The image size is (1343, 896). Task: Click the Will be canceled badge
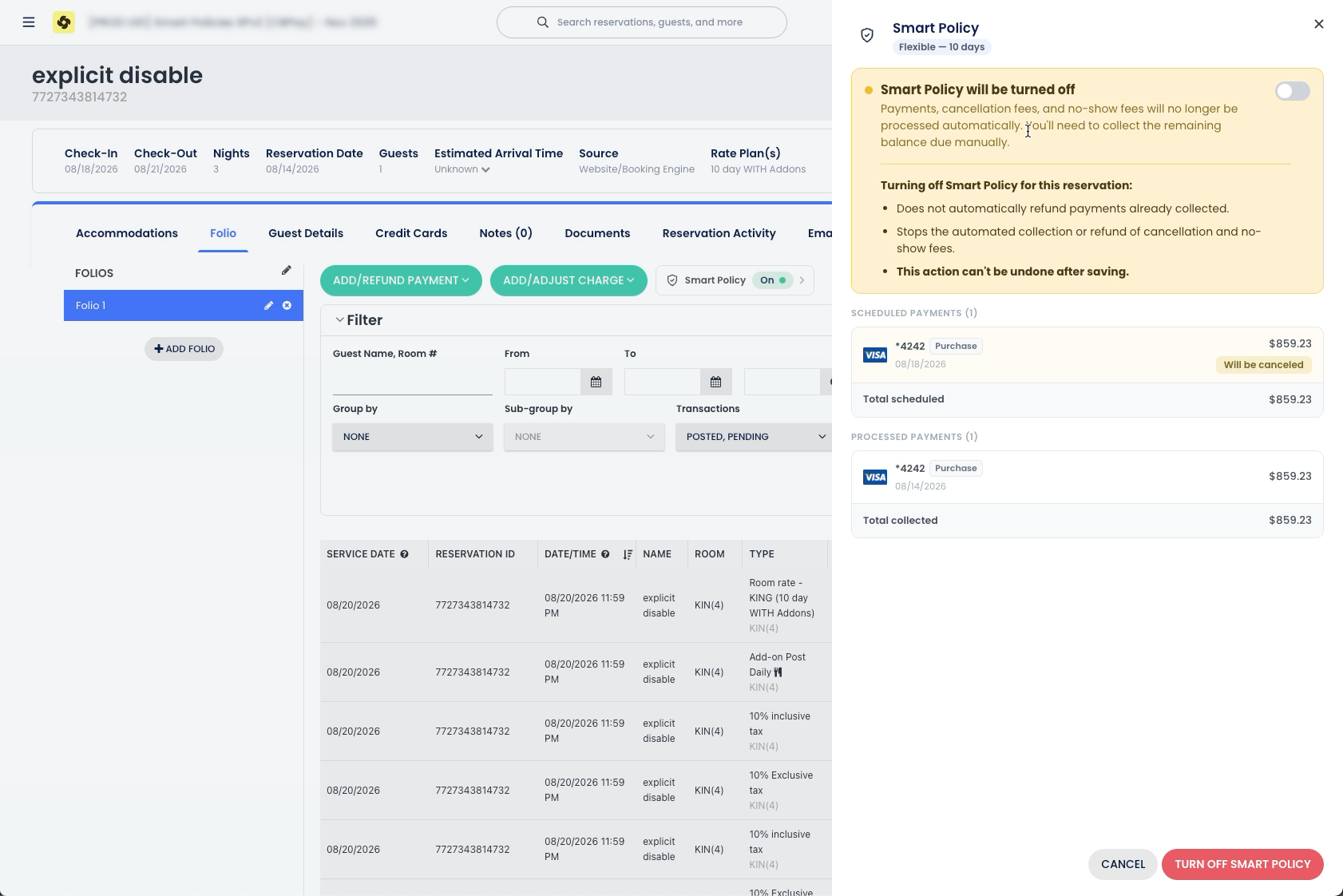click(1263, 365)
